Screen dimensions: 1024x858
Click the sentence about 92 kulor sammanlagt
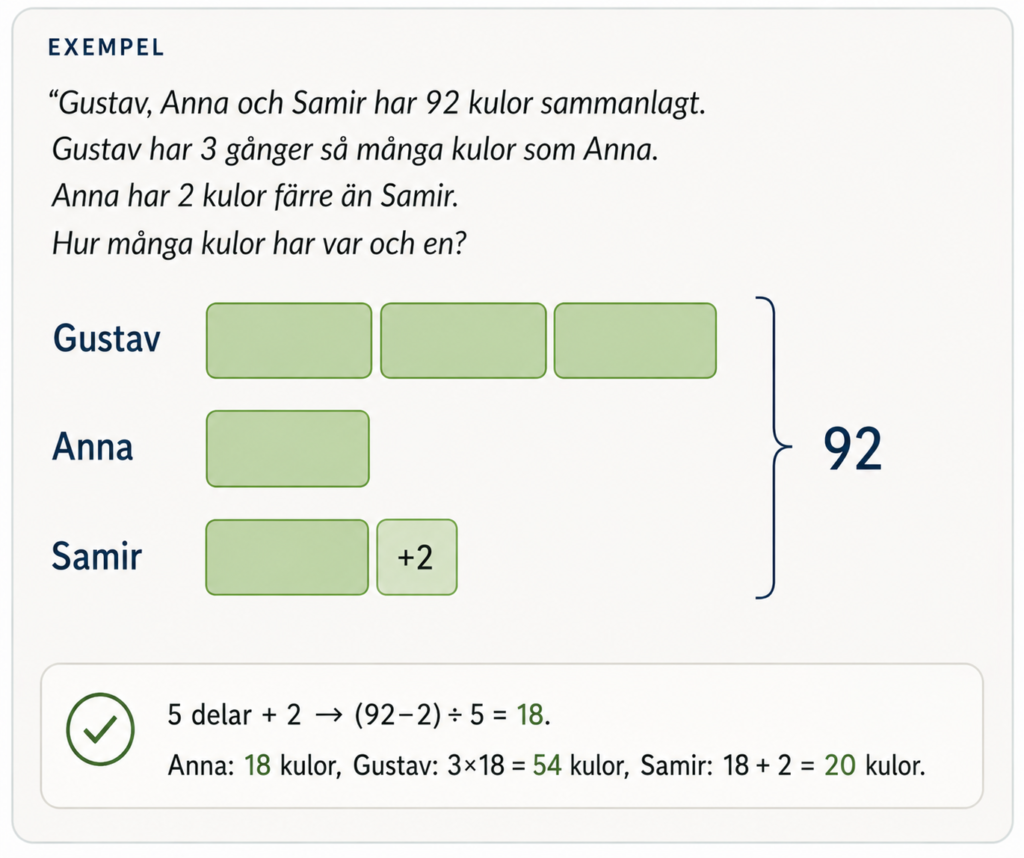pyautogui.click(x=377, y=103)
